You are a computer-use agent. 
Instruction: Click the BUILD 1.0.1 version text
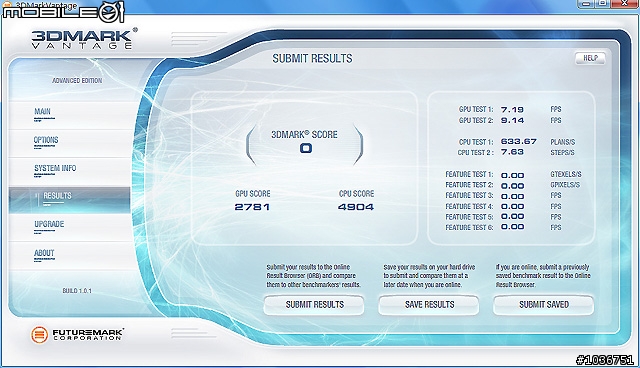pos(77,291)
